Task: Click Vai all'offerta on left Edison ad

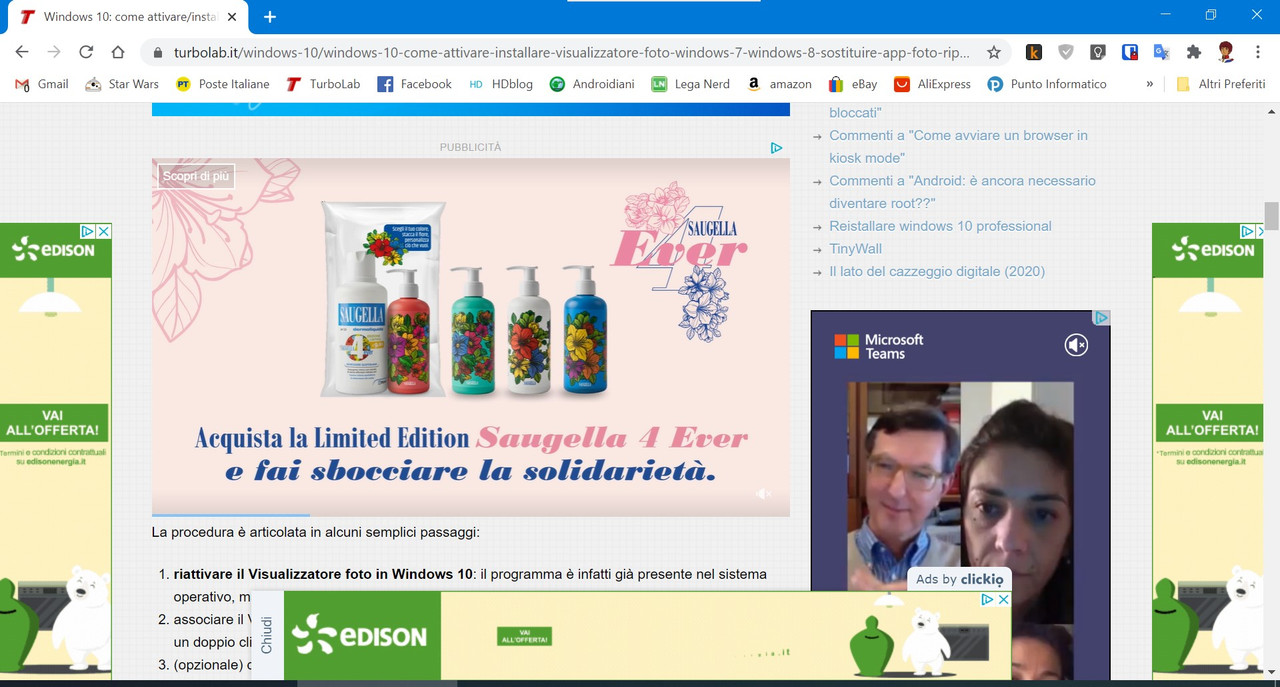Action: click(x=55, y=423)
